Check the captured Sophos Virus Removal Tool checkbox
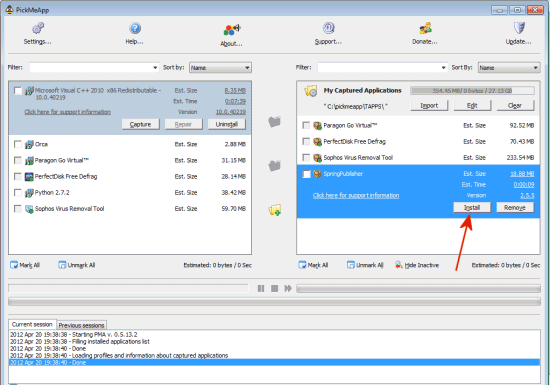 click(306, 158)
